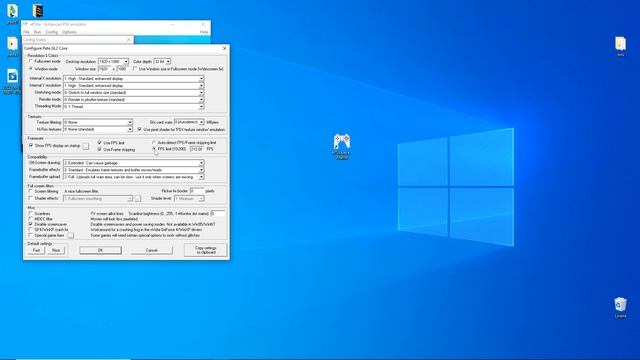Click the small button beside Shader effects dropdown
Image resolution: width=640 pixels, height=360 pixels.
click(x=138, y=198)
